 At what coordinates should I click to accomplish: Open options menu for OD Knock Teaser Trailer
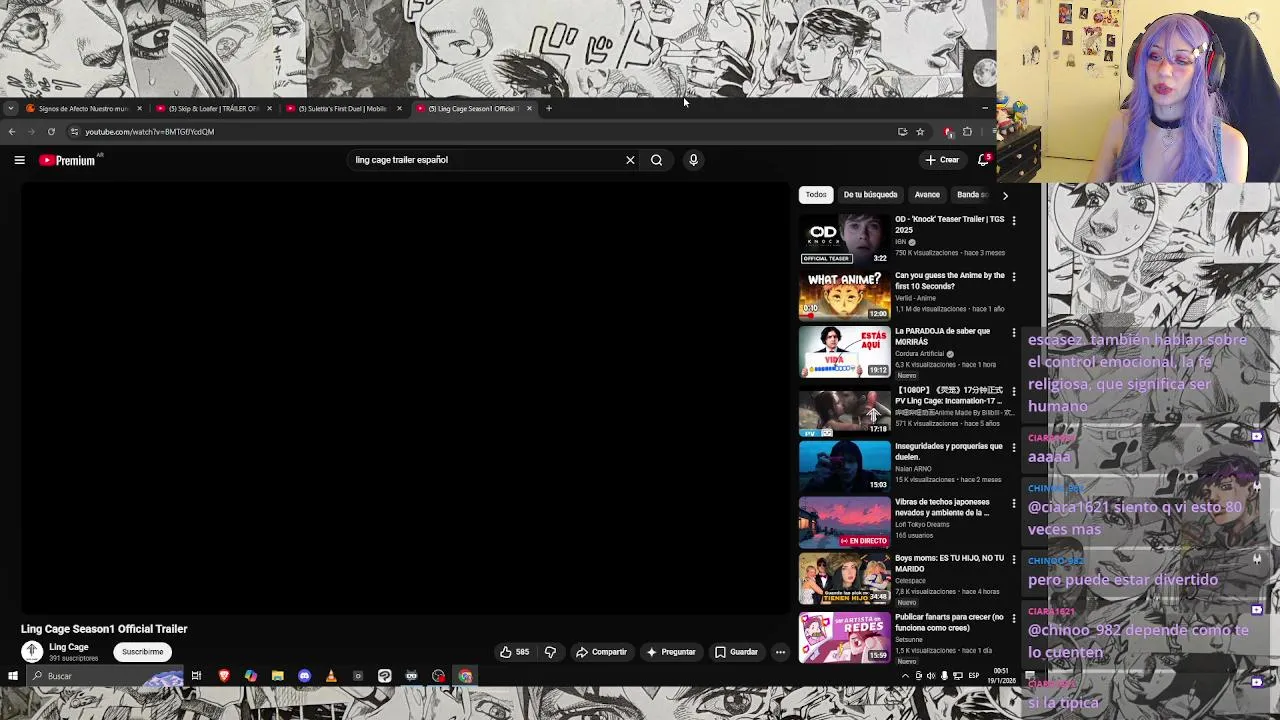[x=1014, y=220]
